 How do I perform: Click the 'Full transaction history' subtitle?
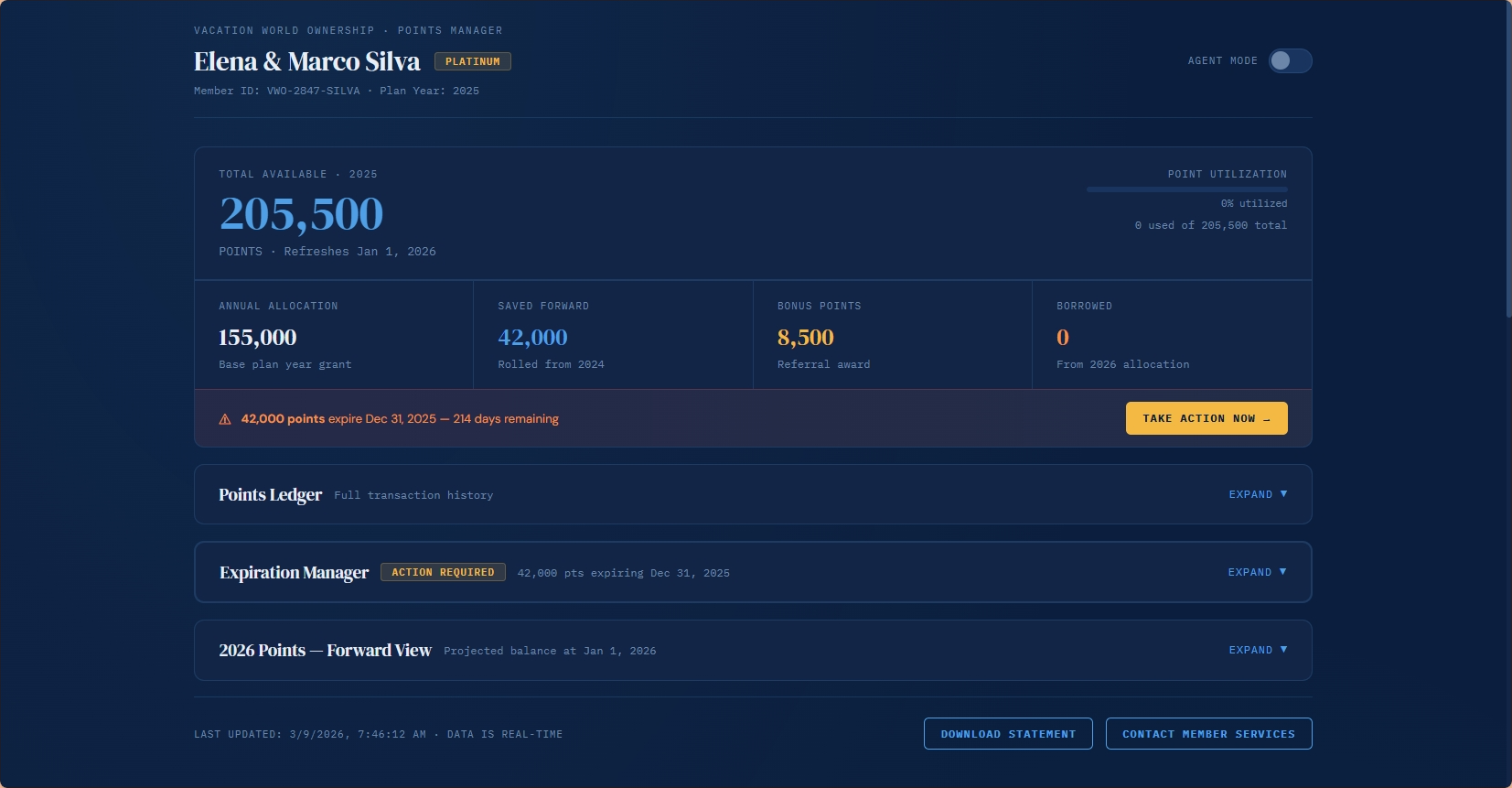click(x=413, y=495)
